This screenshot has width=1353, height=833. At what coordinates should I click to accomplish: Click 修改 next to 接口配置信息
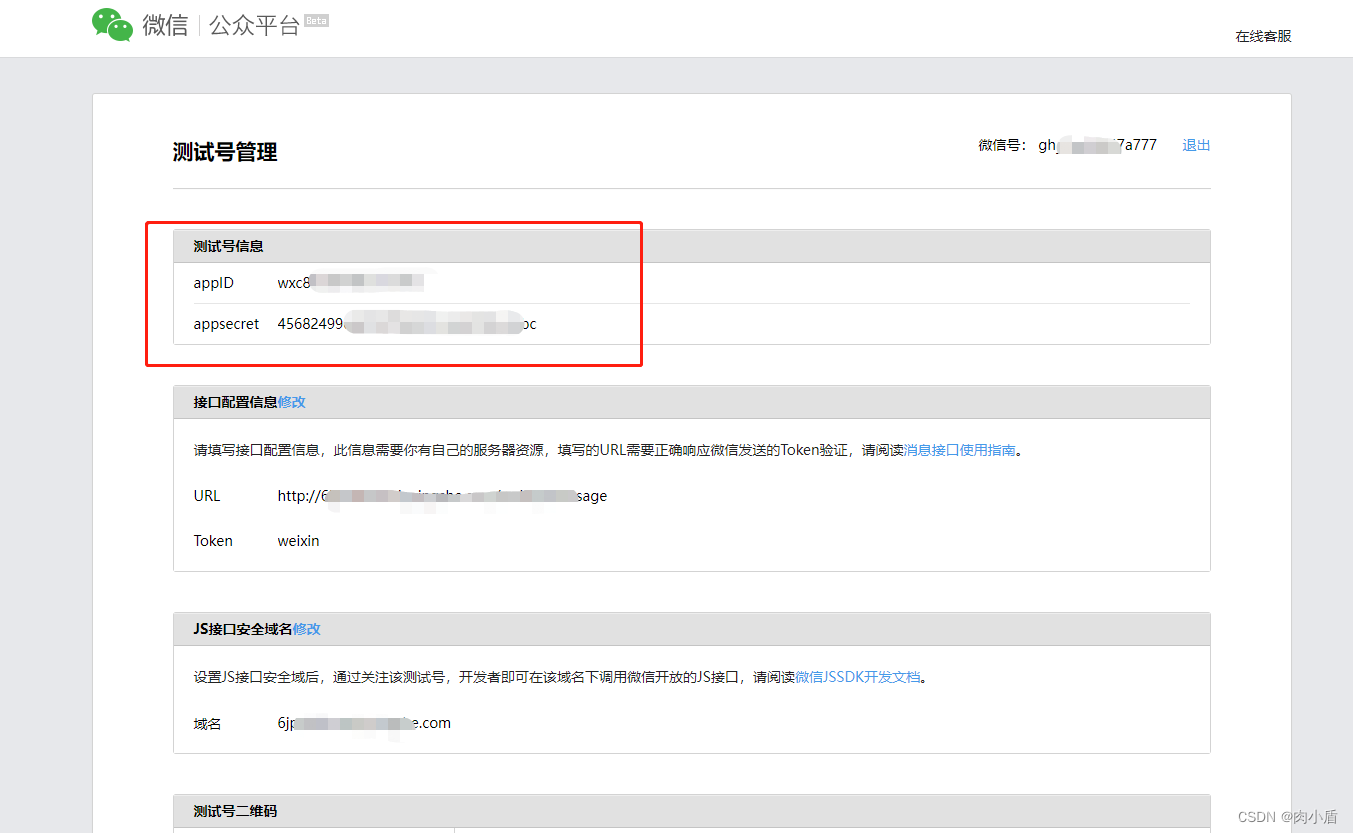pos(292,402)
